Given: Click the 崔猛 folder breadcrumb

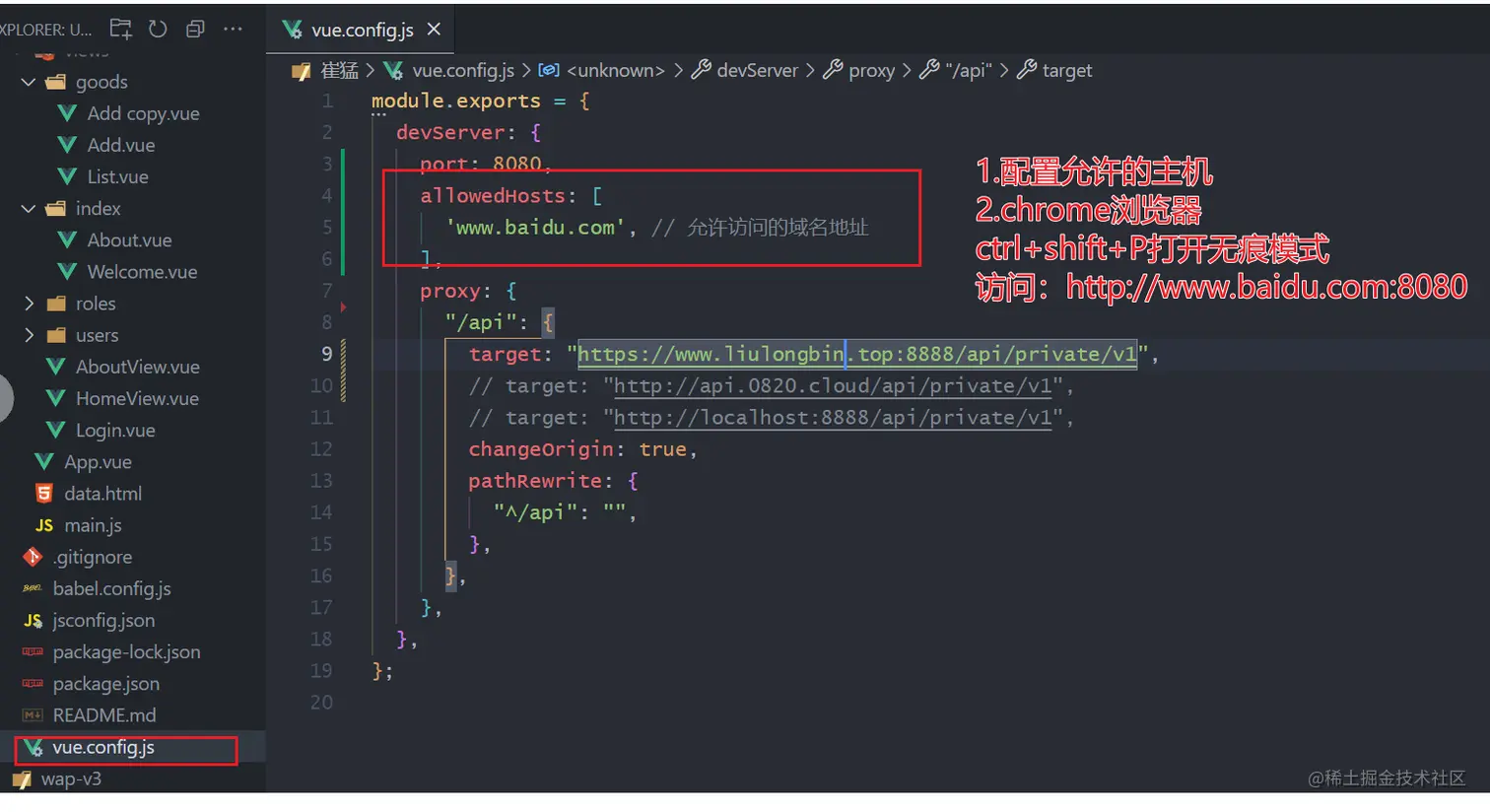Looking at the screenshot, I should point(339,70).
